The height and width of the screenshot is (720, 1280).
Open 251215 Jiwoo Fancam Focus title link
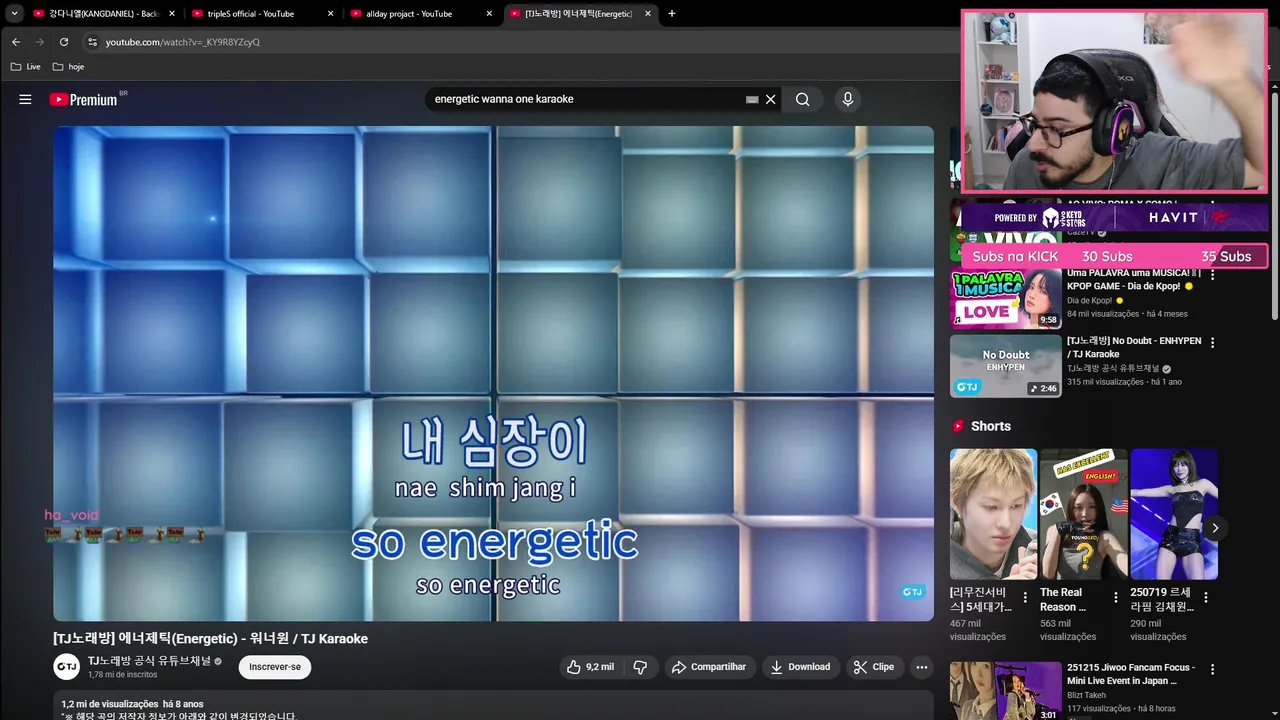(x=1131, y=674)
